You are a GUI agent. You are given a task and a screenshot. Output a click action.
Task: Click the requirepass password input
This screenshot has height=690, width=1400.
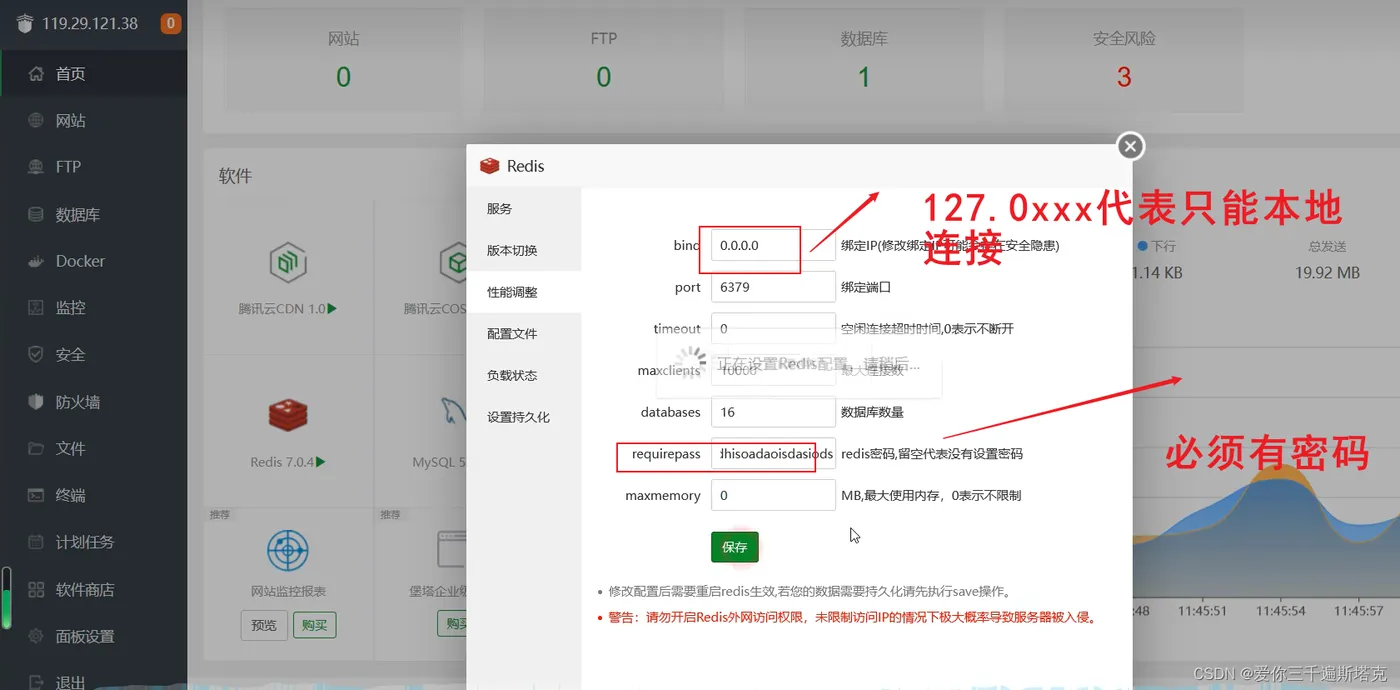pos(773,453)
